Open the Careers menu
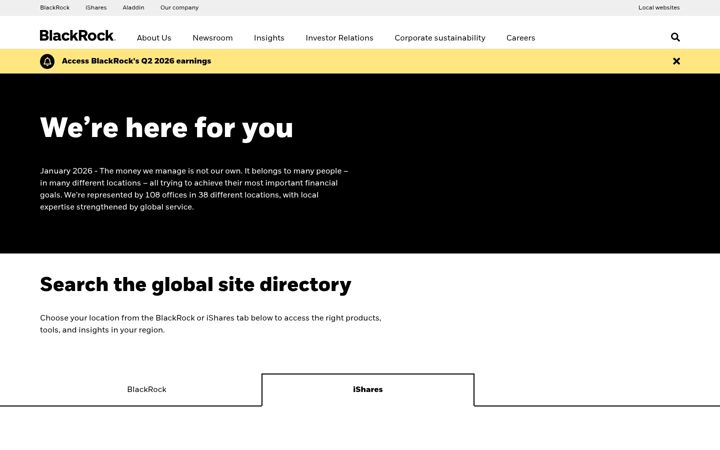Image resolution: width=720 pixels, height=450 pixels. coord(521,38)
